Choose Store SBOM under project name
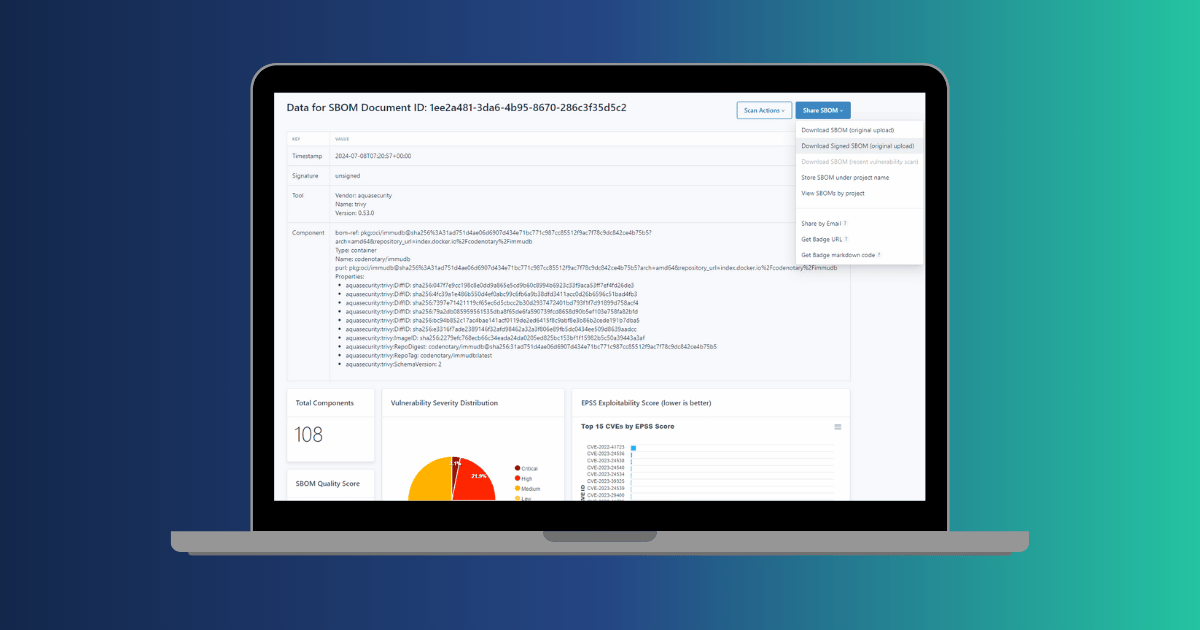 (845, 177)
